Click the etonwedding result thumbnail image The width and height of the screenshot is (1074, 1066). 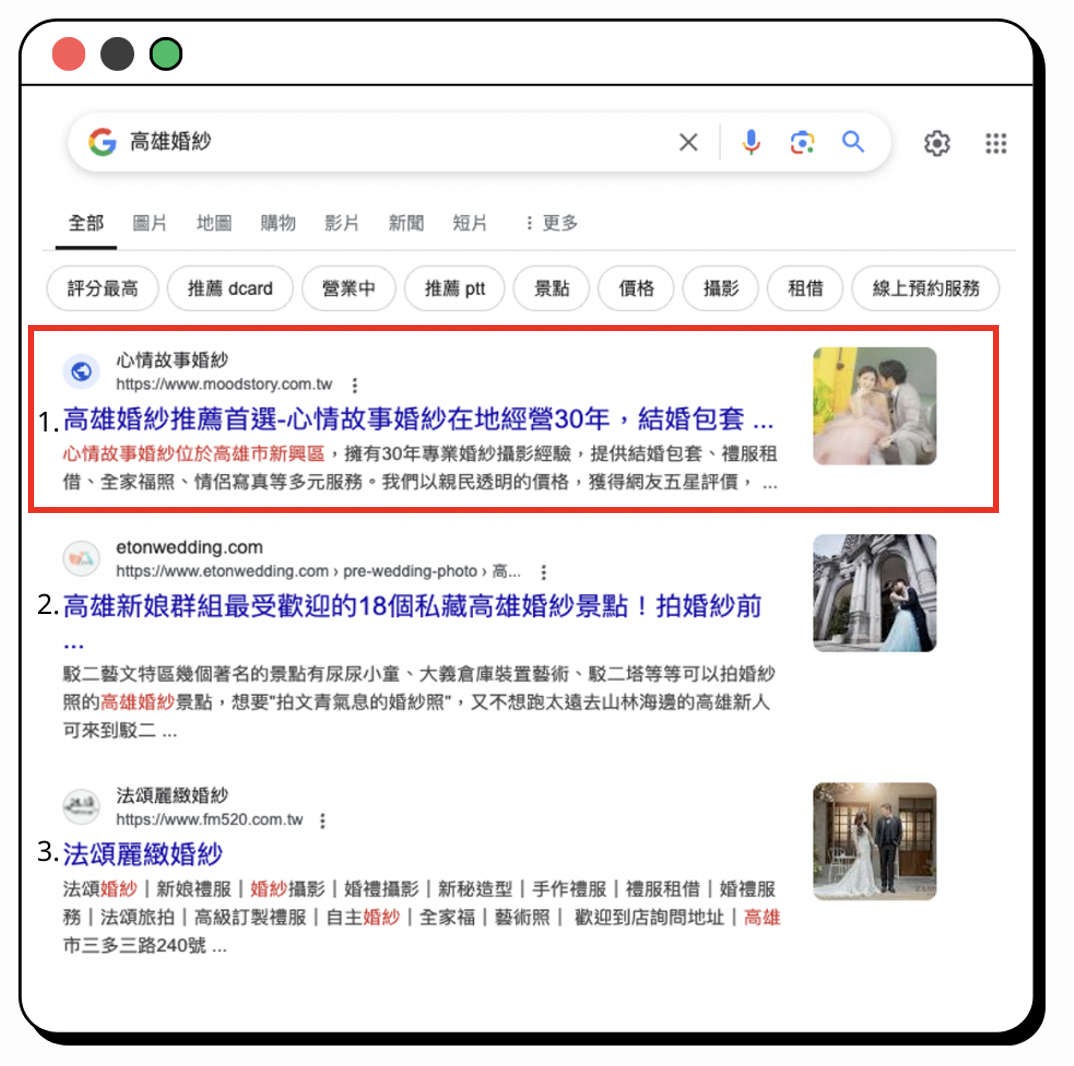pos(874,593)
